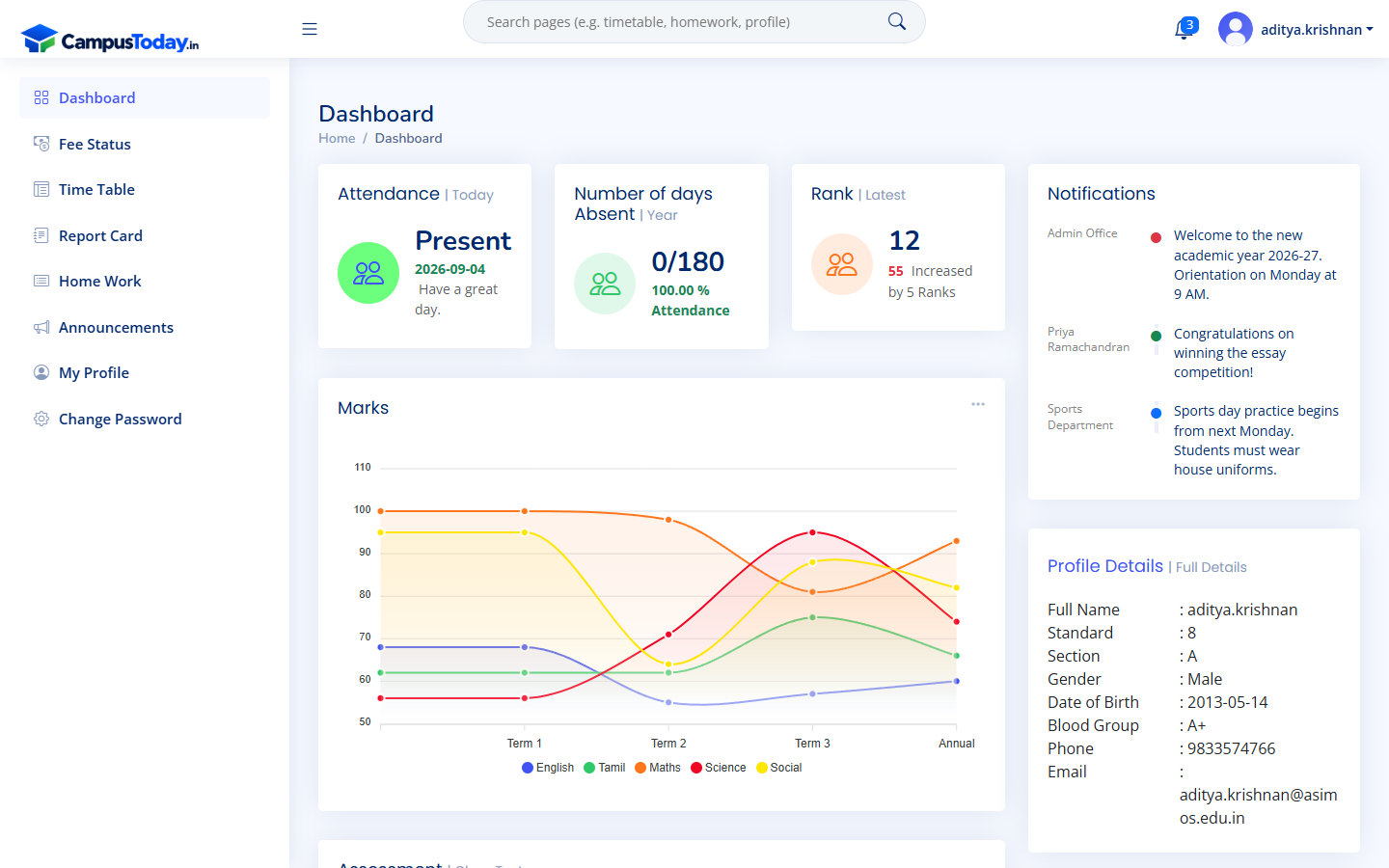Open the Time Table page

coord(145,189)
